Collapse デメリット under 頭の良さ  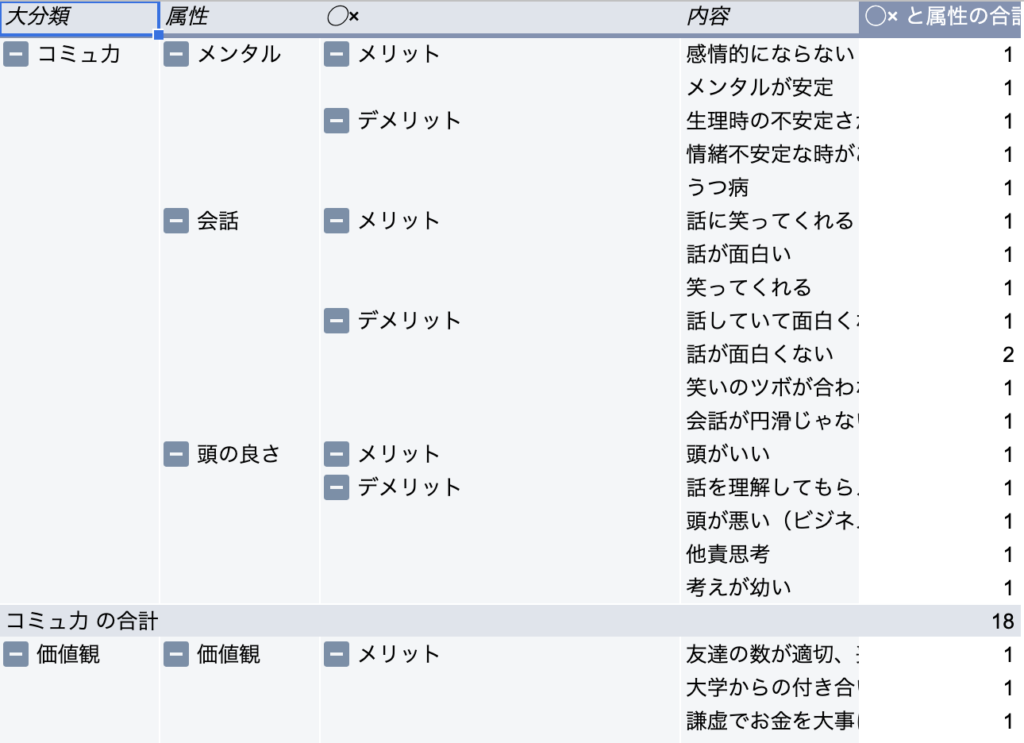click(336, 488)
